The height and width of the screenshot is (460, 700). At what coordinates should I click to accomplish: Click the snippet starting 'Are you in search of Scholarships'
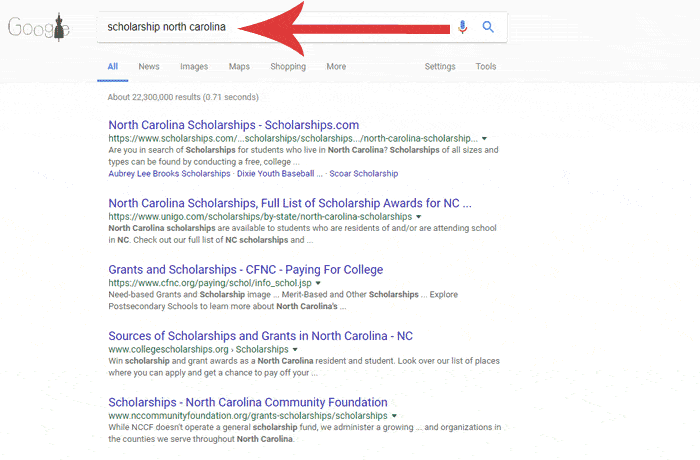(303, 156)
